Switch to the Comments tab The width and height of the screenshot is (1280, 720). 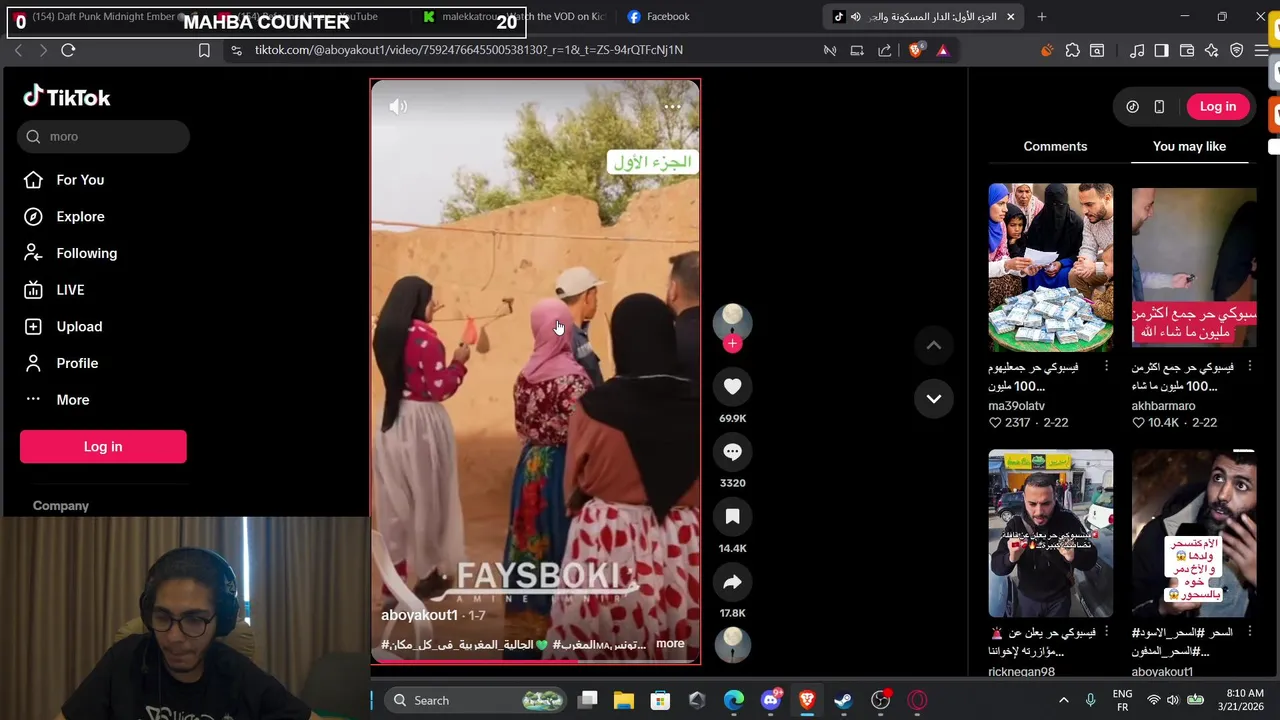1055,146
